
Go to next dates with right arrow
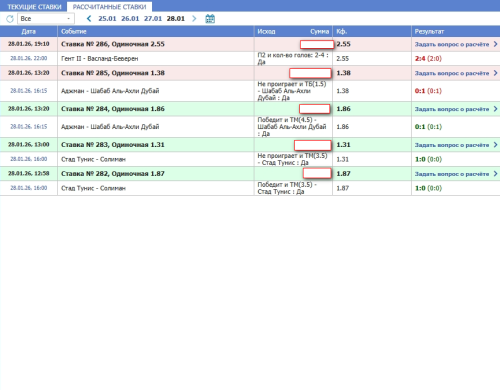click(x=194, y=19)
